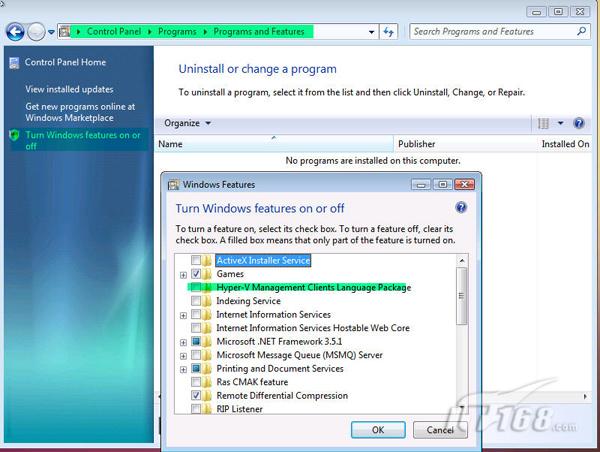600x452 pixels.
Task: Open Control Panel Home link
Action: (x=65, y=62)
